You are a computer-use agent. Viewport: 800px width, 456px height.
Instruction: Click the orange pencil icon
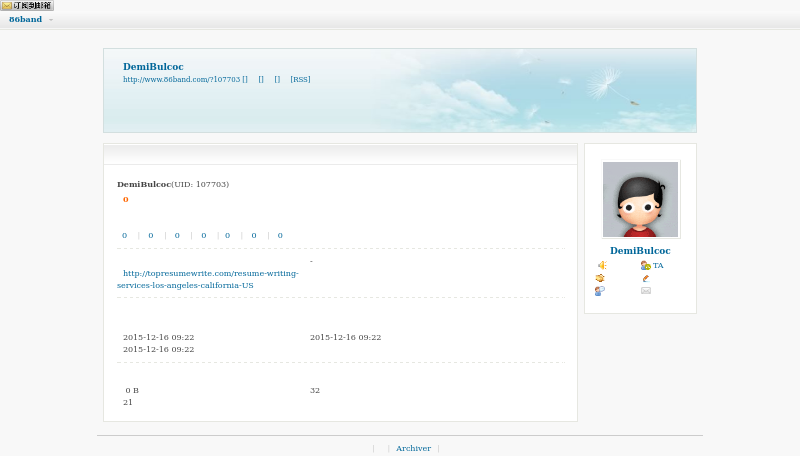pyautogui.click(x=645, y=278)
